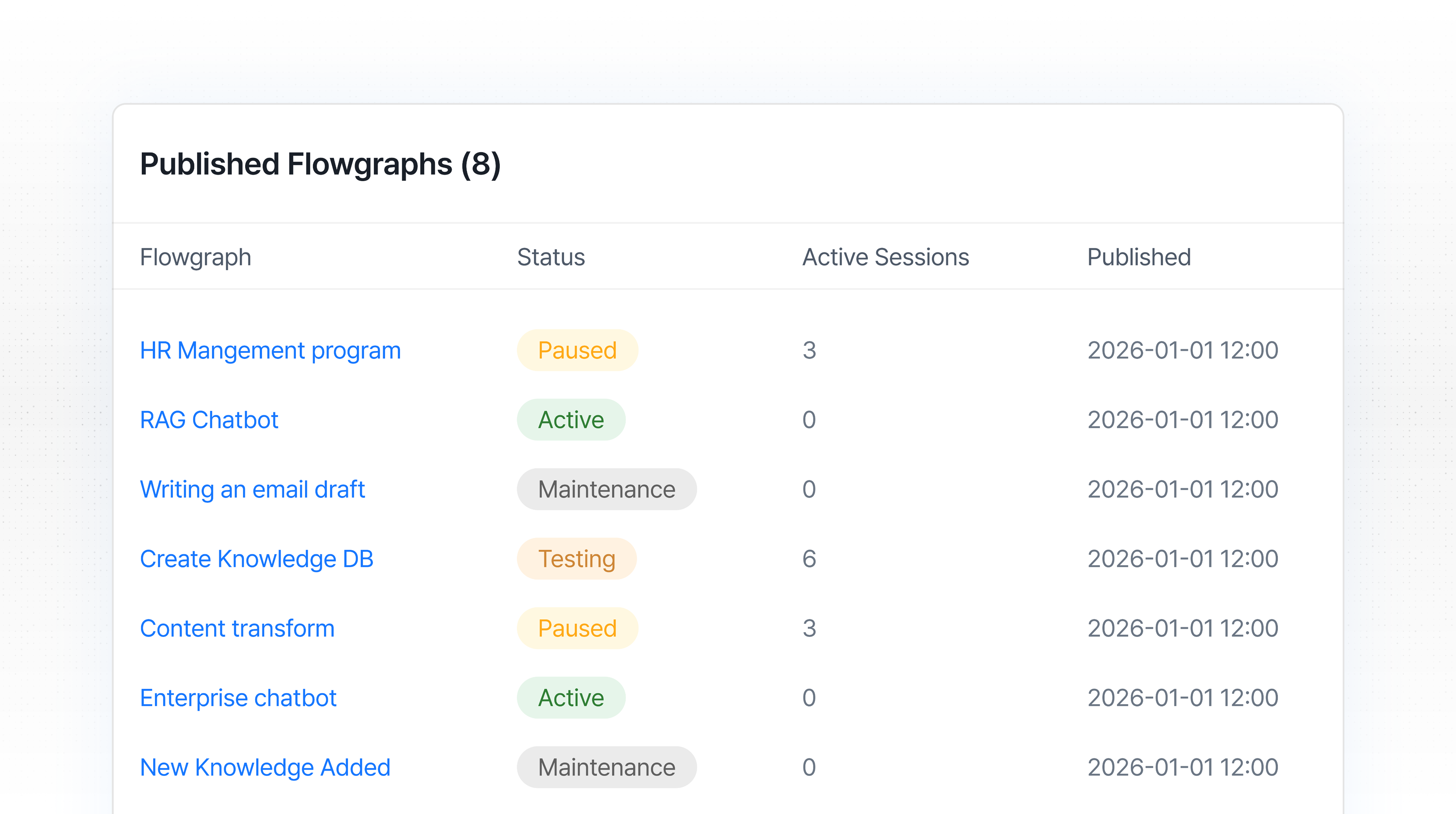Click the Active Sessions column header

pyautogui.click(x=886, y=257)
